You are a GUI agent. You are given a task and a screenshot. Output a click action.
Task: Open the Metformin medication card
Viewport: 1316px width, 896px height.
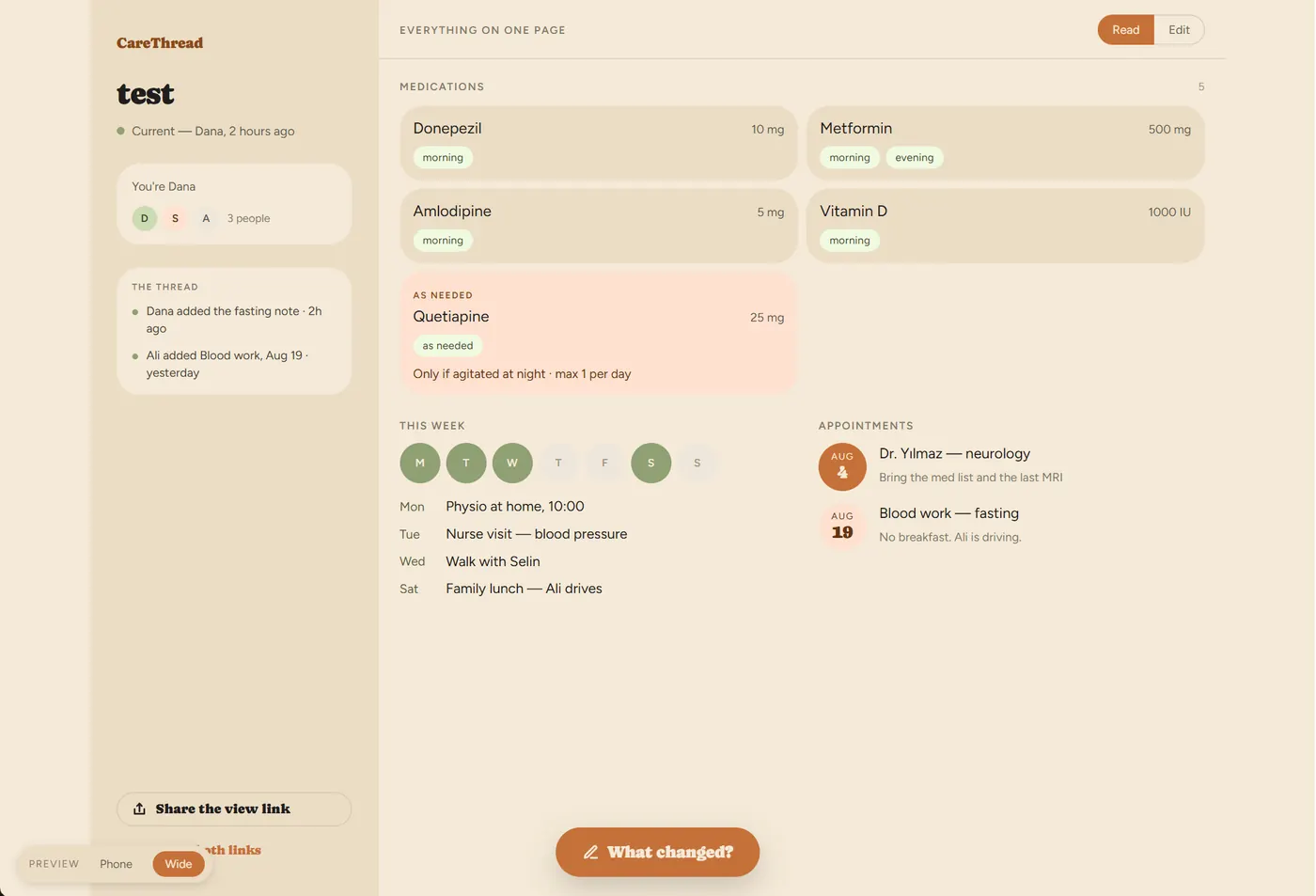1005,143
